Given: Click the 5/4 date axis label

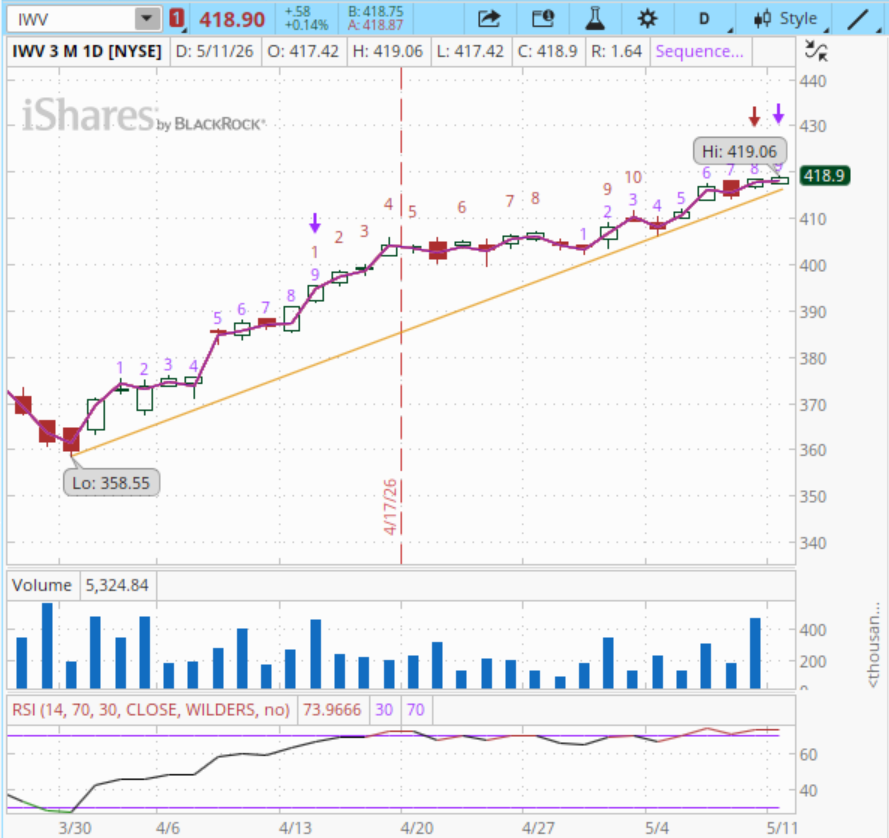Looking at the screenshot, I should click(657, 828).
